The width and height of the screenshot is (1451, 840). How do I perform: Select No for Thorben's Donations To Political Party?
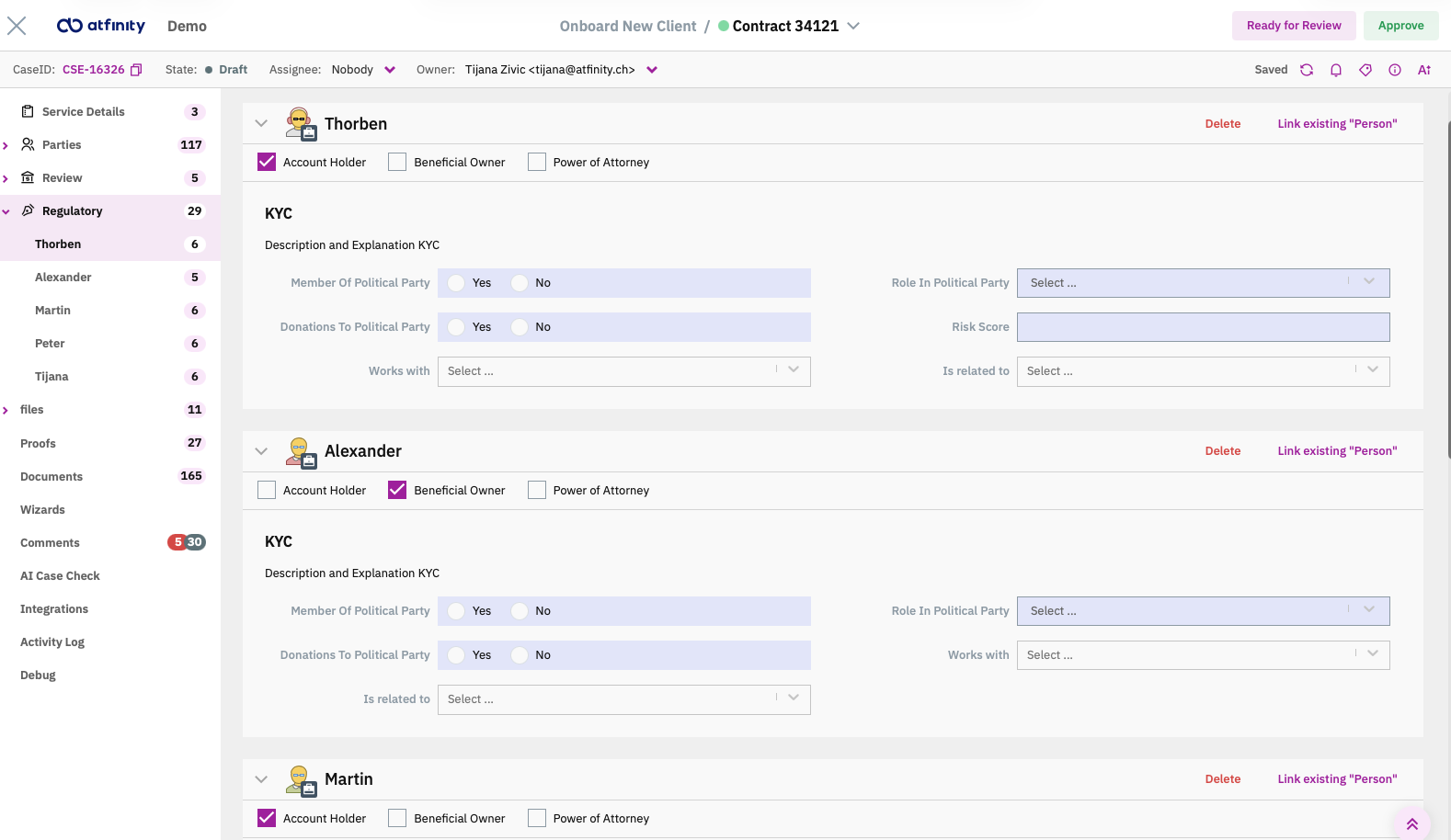pyautogui.click(x=520, y=327)
